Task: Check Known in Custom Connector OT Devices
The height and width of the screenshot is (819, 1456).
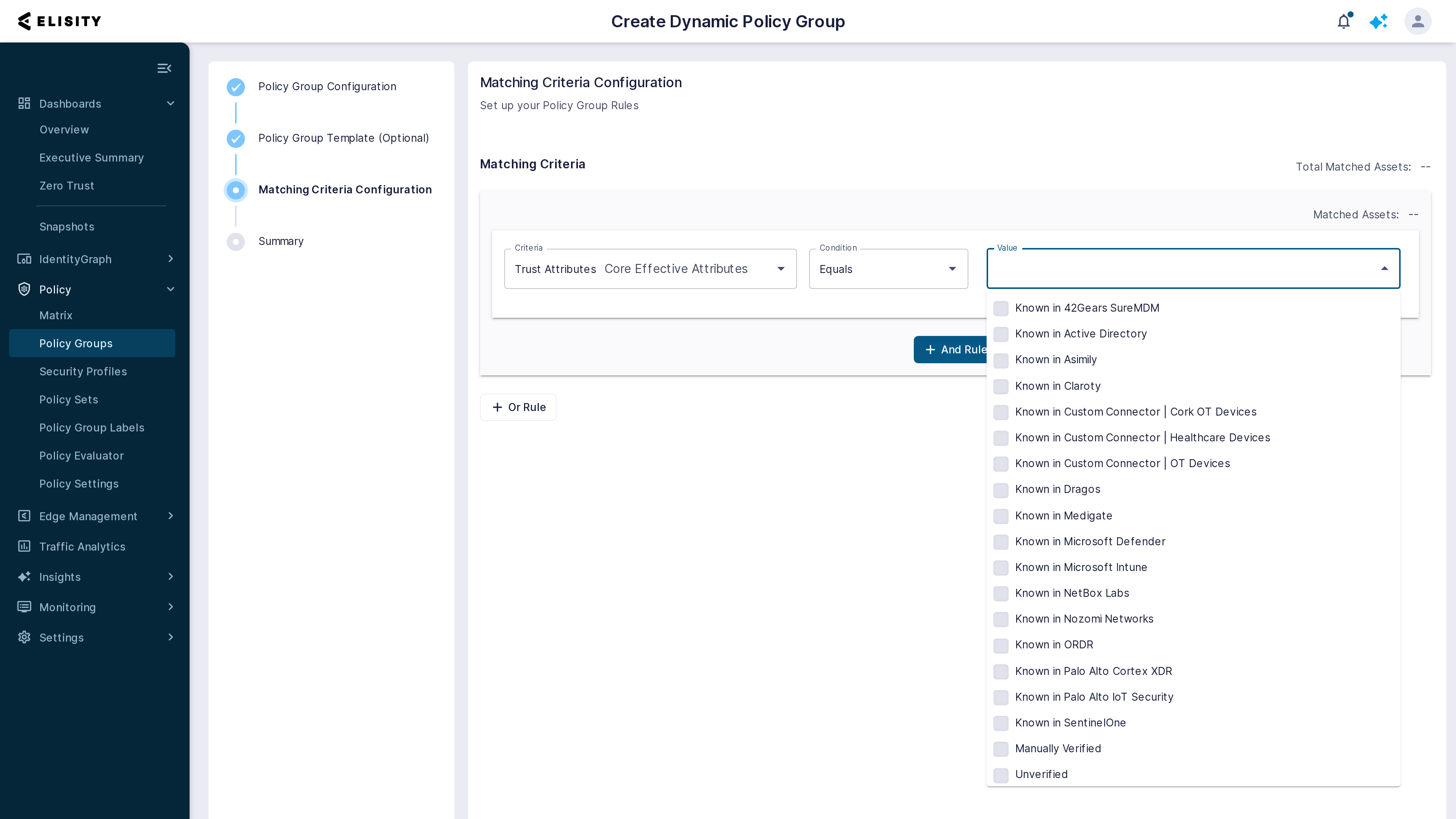Action: [x=1001, y=463]
